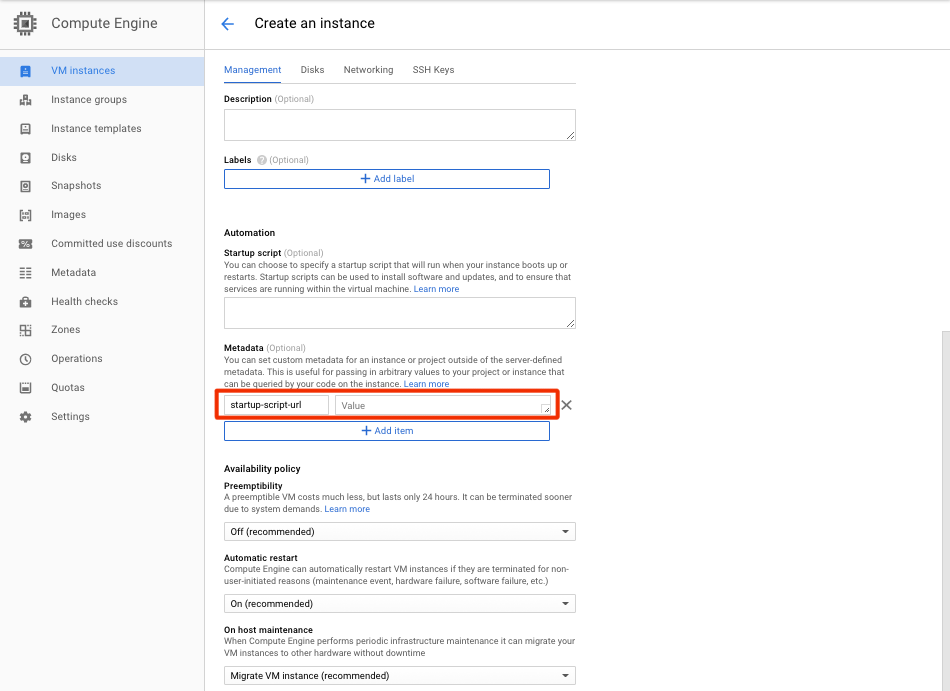This screenshot has width=950, height=691.
Task: Open the Committed use discounts icon
Action: pos(26,244)
